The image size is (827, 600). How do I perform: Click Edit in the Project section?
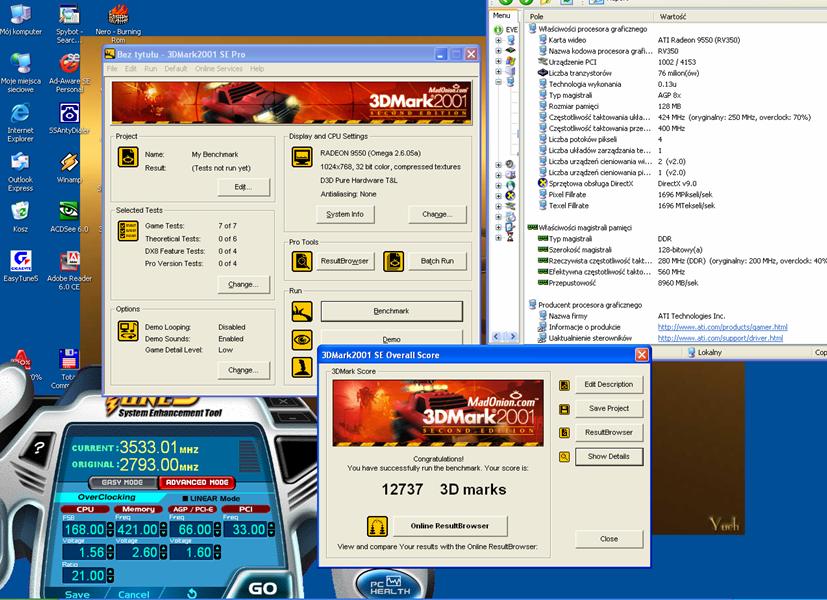243,187
